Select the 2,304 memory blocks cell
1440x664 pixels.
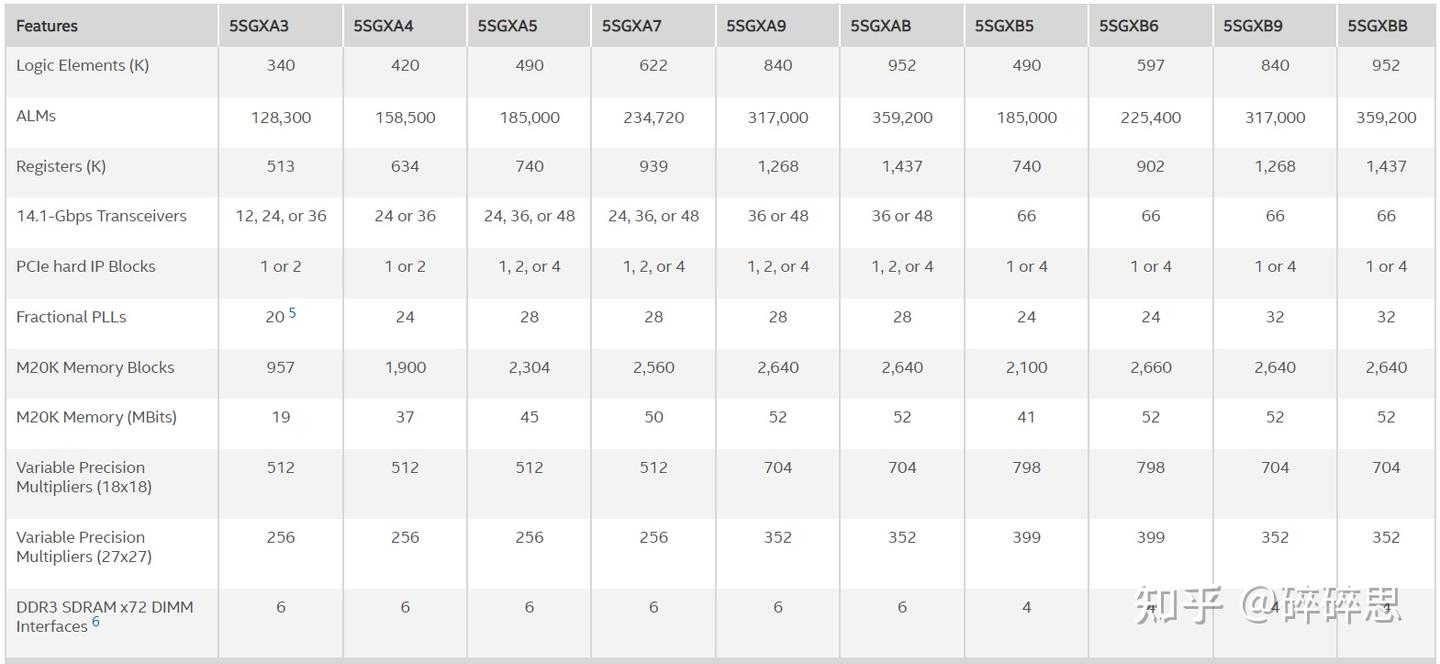tap(529, 367)
